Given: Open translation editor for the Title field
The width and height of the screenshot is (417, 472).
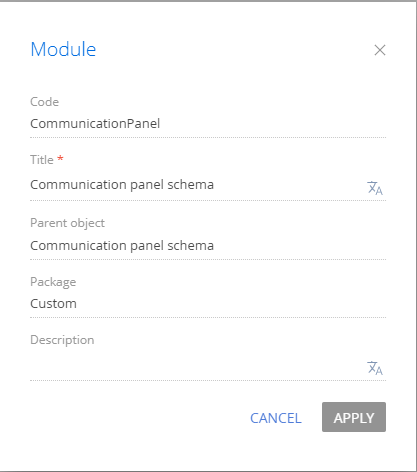Looking at the screenshot, I should tap(375, 188).
